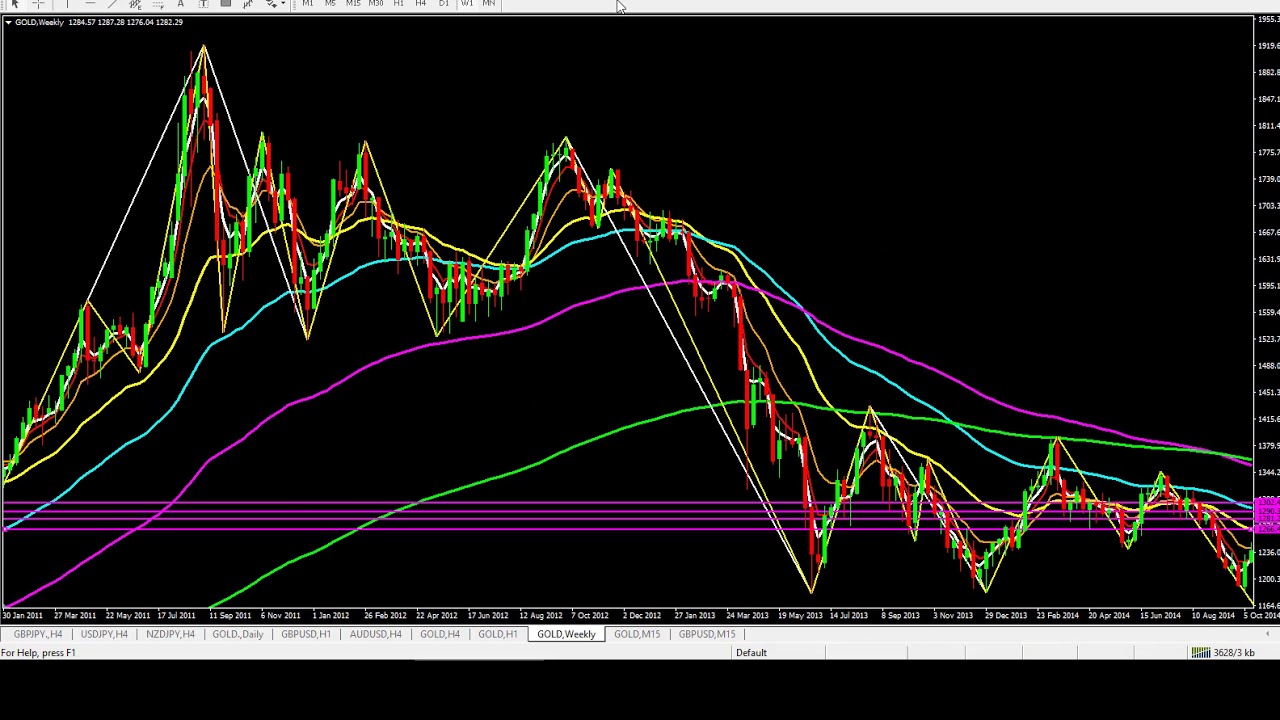Switch chart to MN monthly timeframe
The image size is (1280, 720).
click(489, 4)
